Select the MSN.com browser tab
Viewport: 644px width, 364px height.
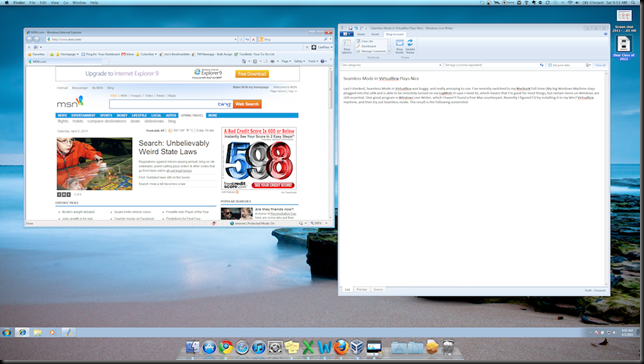click(64, 61)
